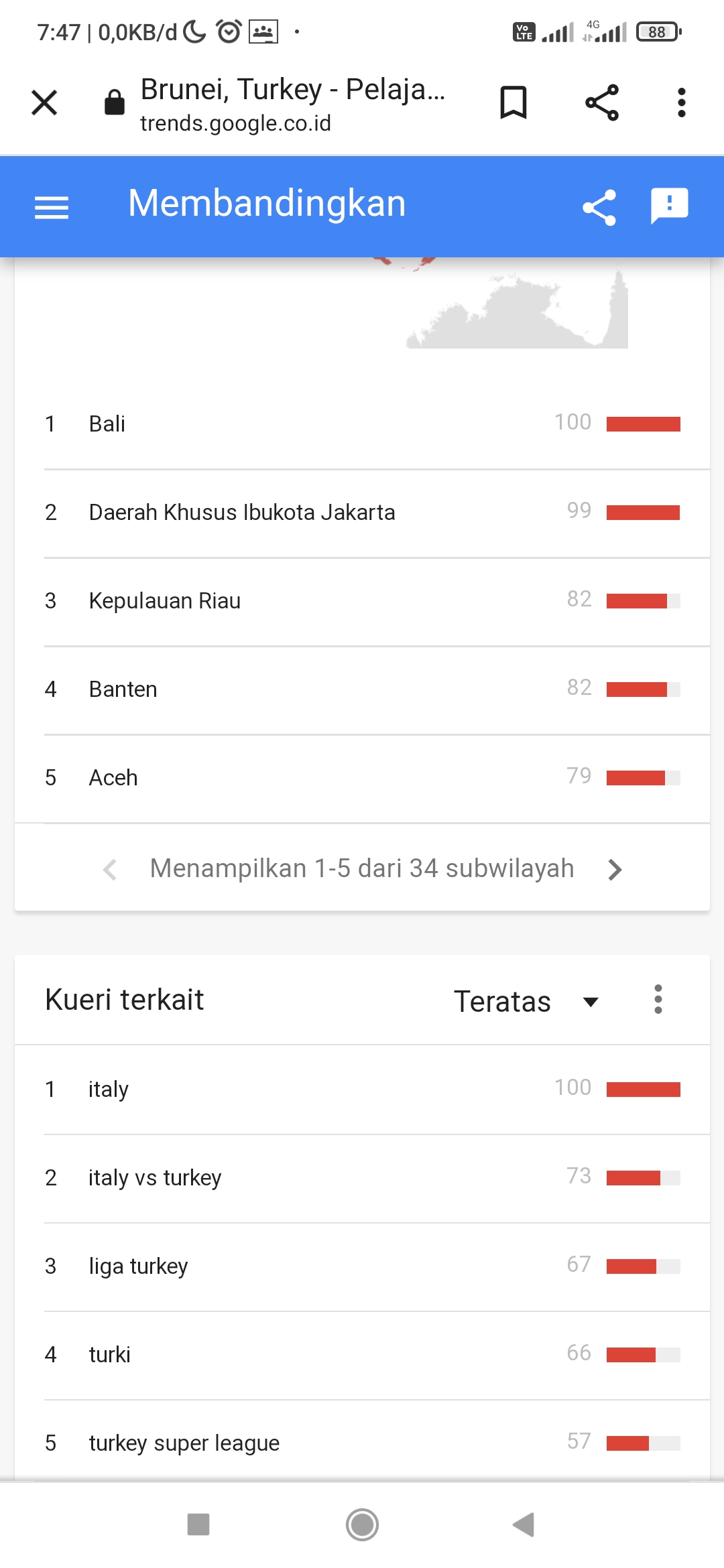
Task: Select the 'italy vs turkey' query
Action: tap(155, 1178)
